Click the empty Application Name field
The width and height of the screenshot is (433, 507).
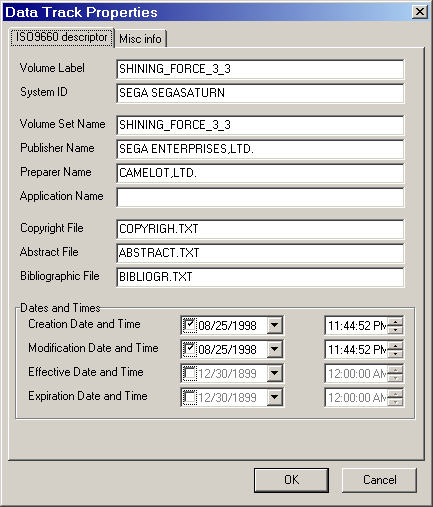click(x=260, y=197)
